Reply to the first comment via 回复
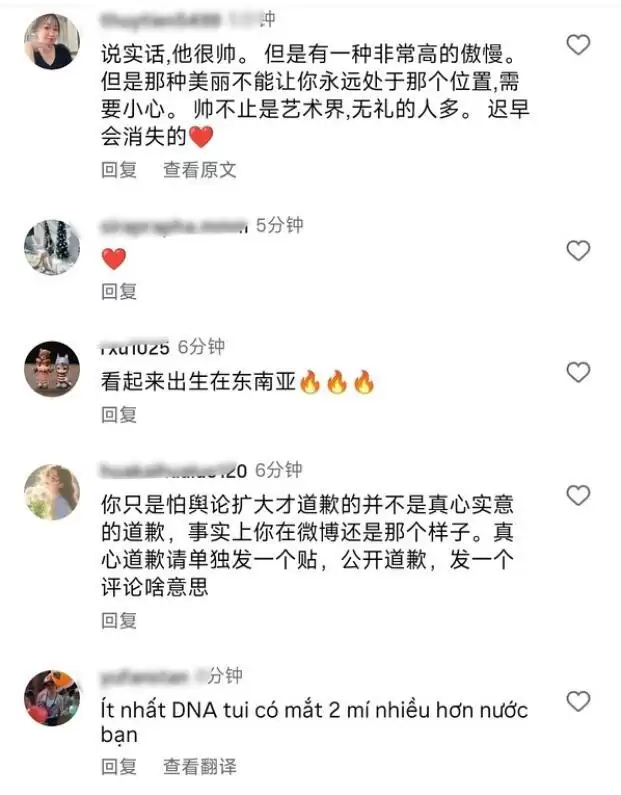 click(119, 170)
